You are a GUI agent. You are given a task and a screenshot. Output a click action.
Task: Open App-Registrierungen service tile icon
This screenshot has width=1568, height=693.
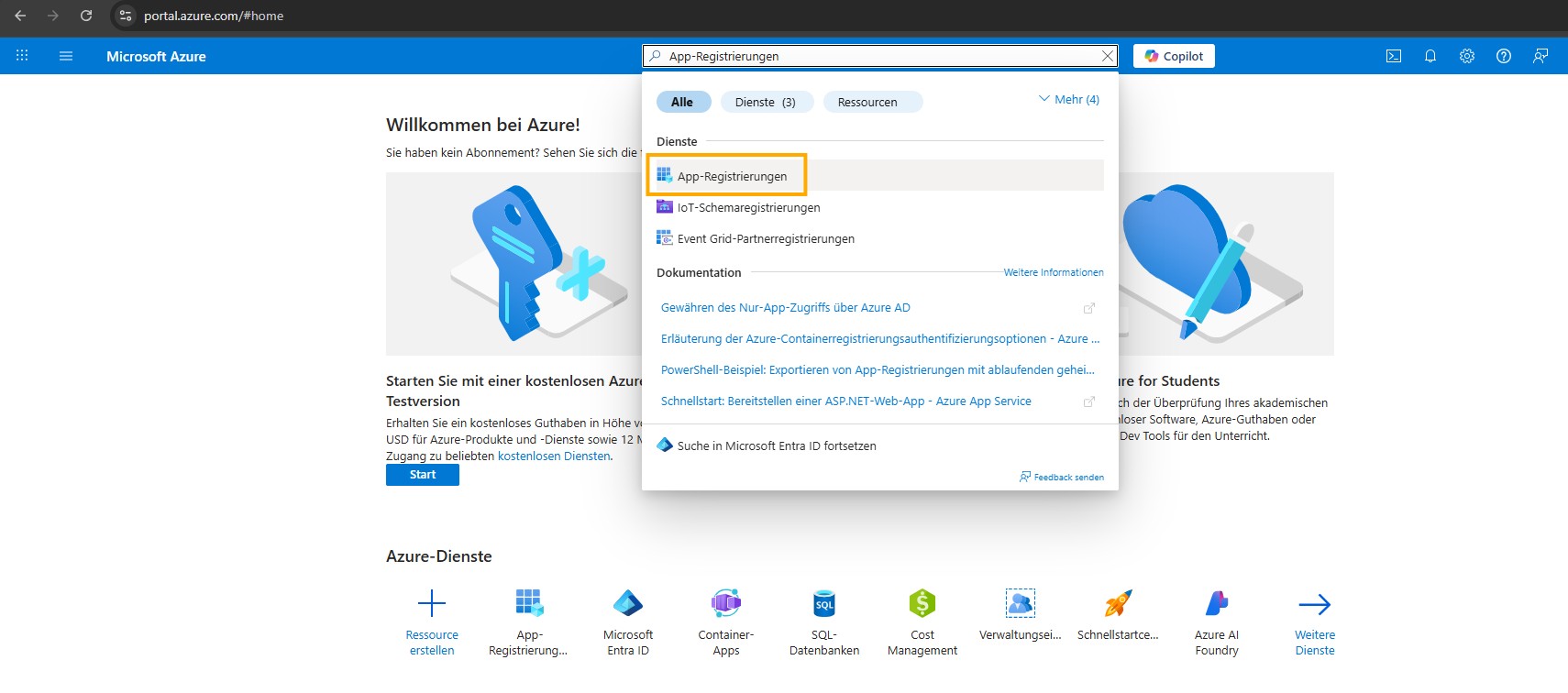click(529, 603)
